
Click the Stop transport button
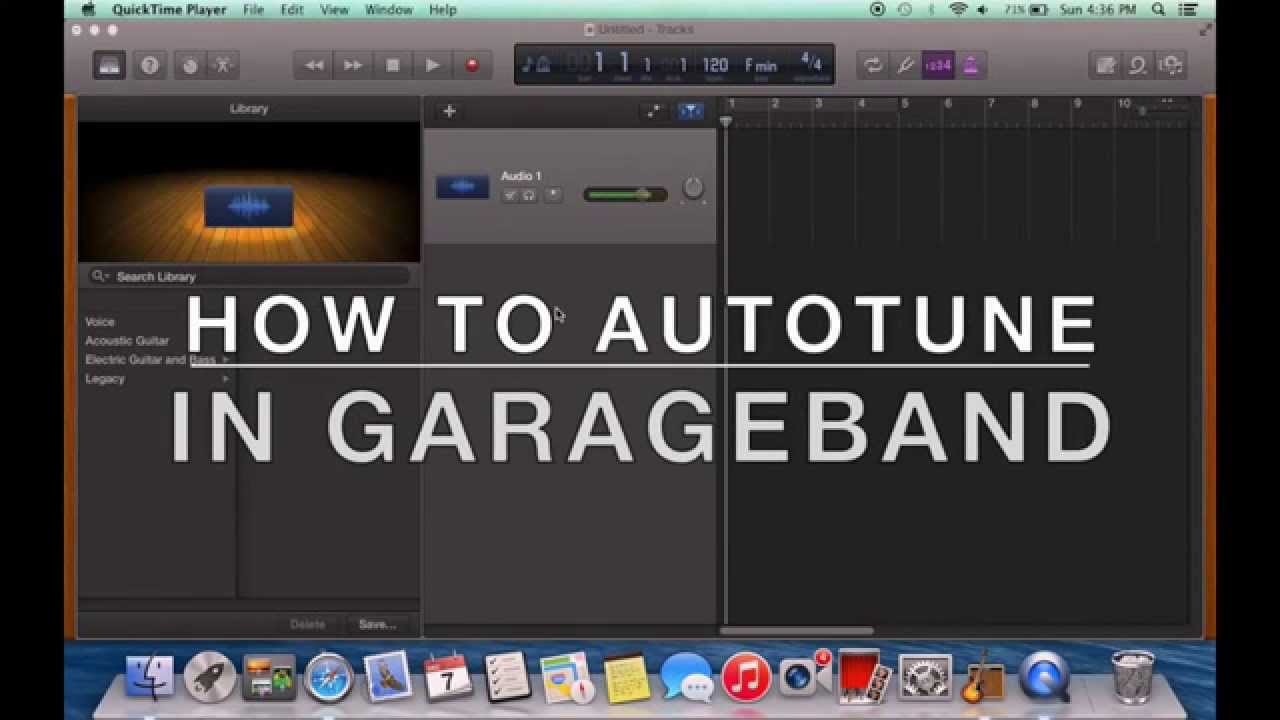click(393, 66)
